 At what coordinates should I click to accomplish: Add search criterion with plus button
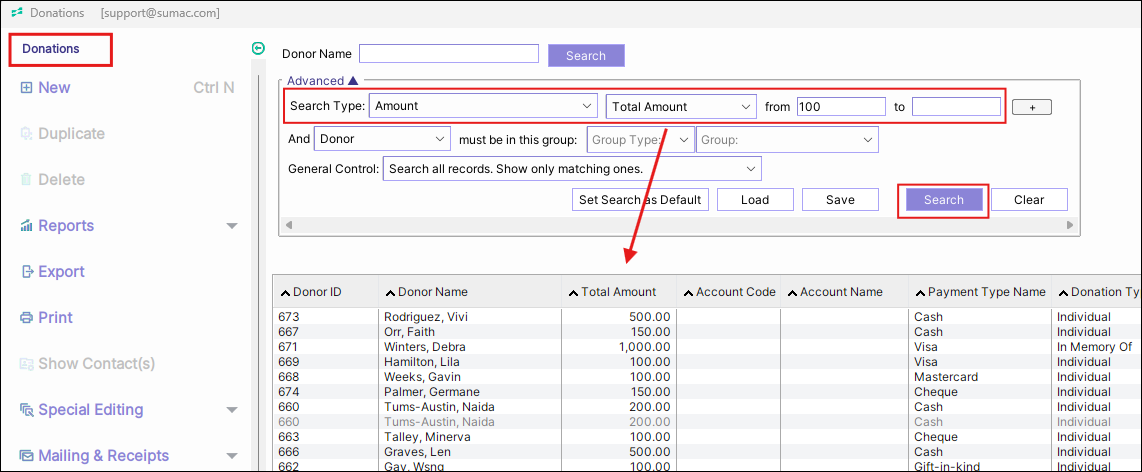point(1031,107)
